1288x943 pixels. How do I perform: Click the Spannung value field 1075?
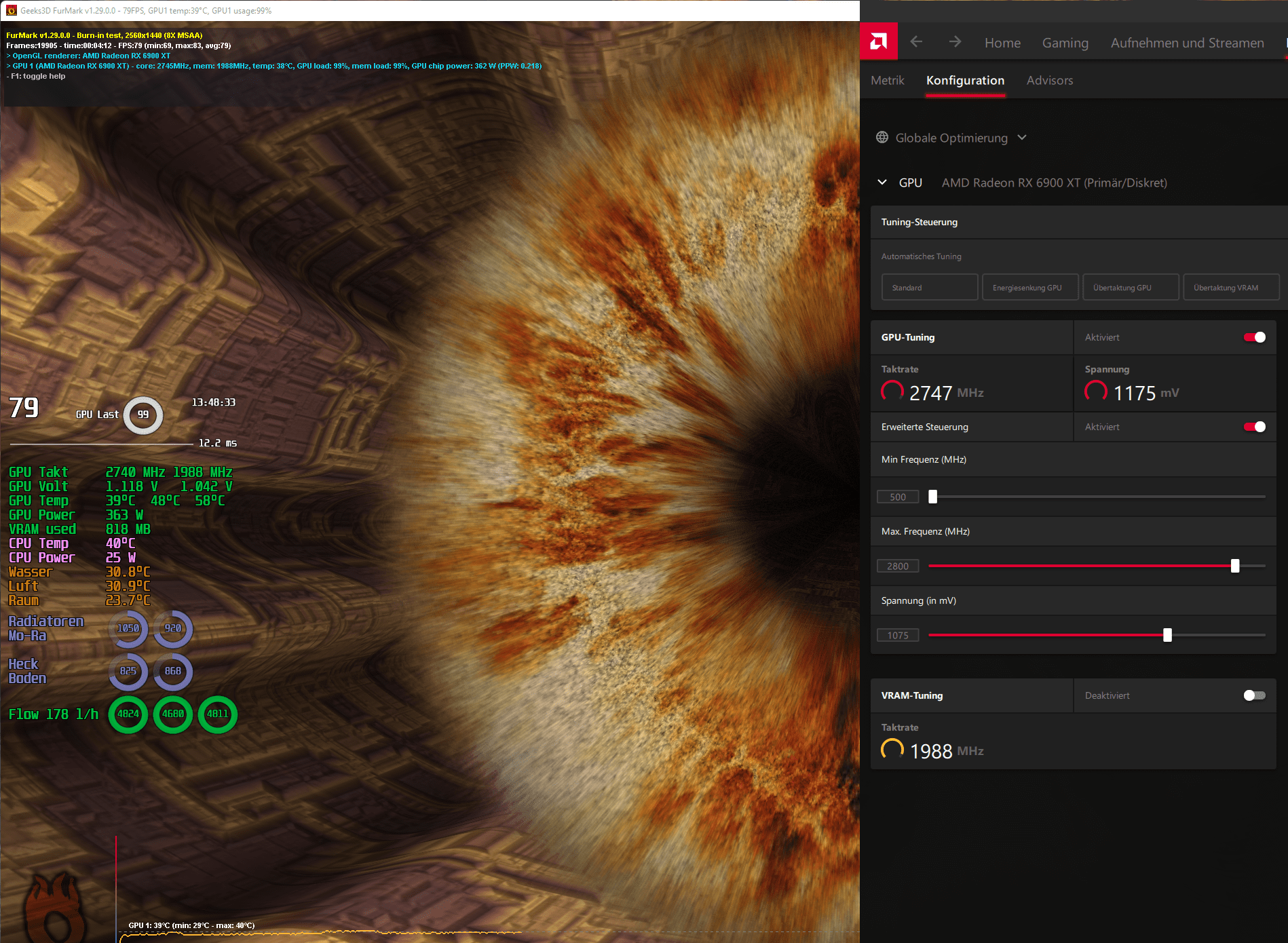point(898,635)
